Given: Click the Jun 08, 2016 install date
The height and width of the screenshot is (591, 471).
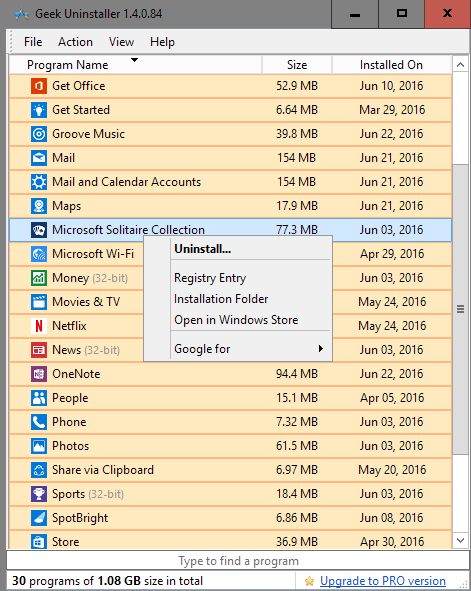Looking at the screenshot, I should click(x=391, y=518).
